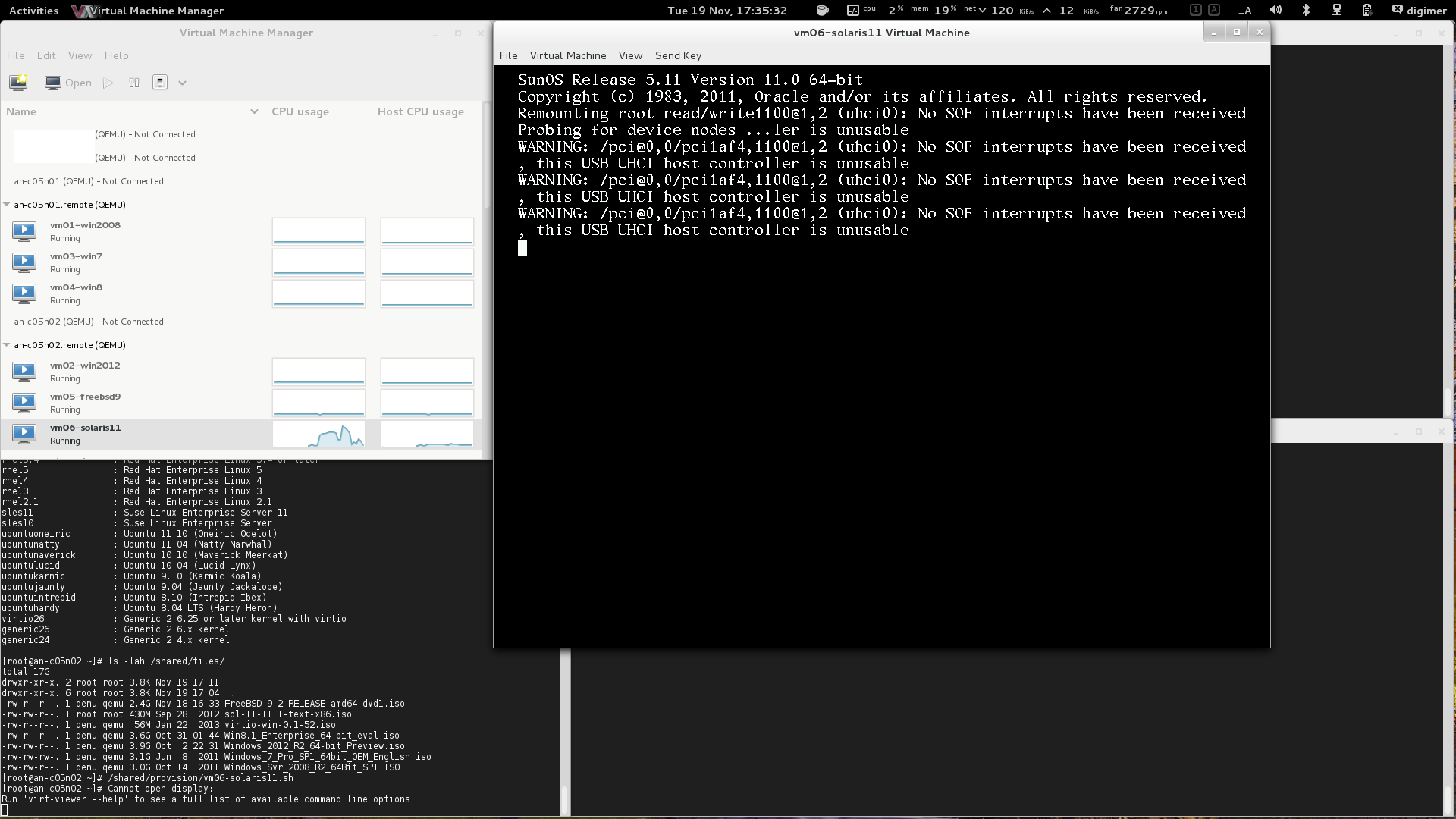Click the caffeine coffee cup icon

[822, 11]
